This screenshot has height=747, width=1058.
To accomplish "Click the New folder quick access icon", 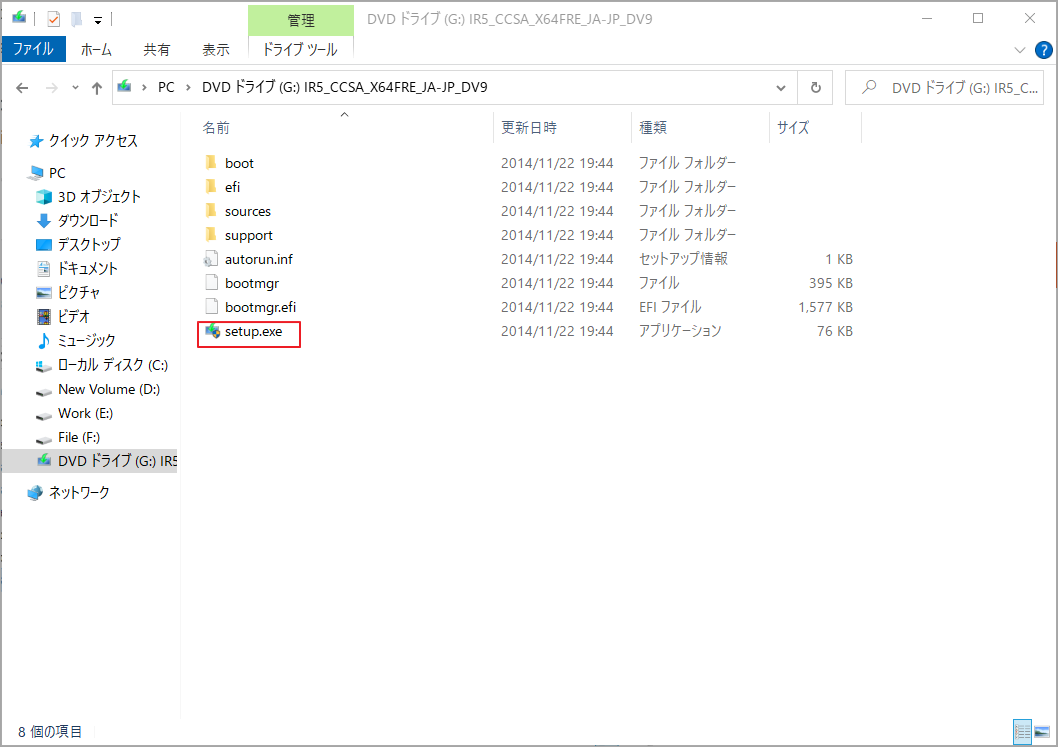I will 76,19.
